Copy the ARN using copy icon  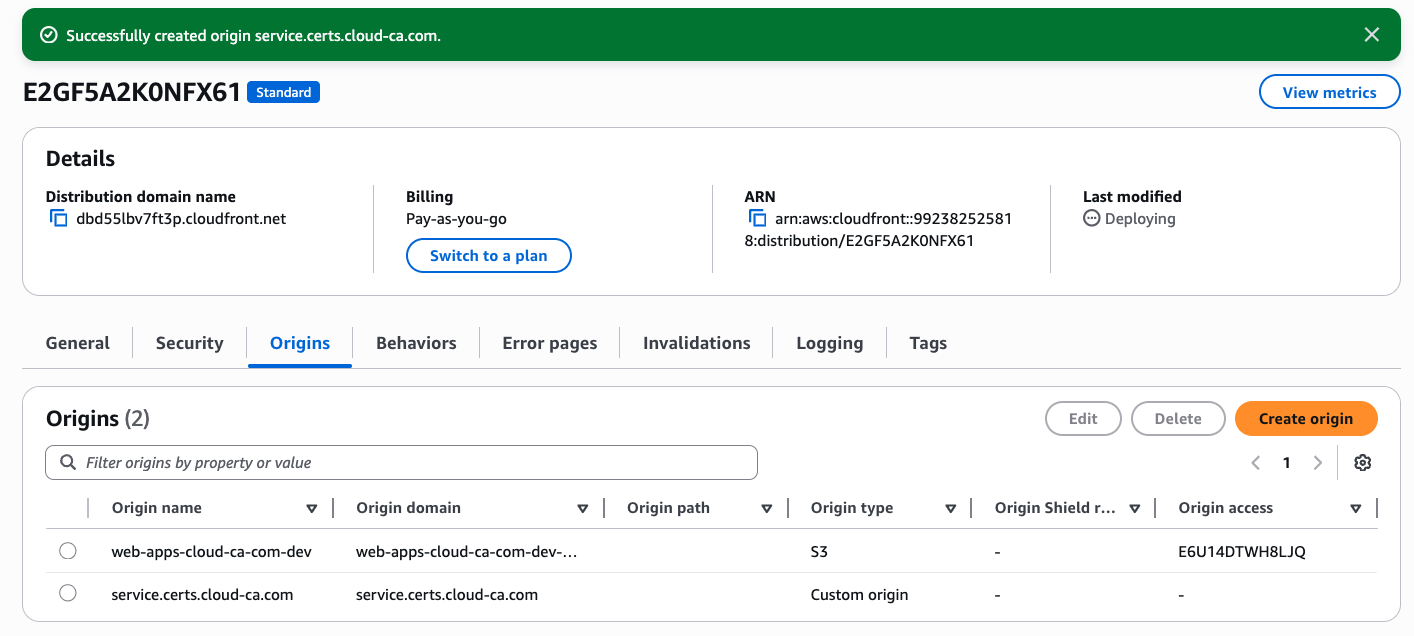tap(757, 219)
